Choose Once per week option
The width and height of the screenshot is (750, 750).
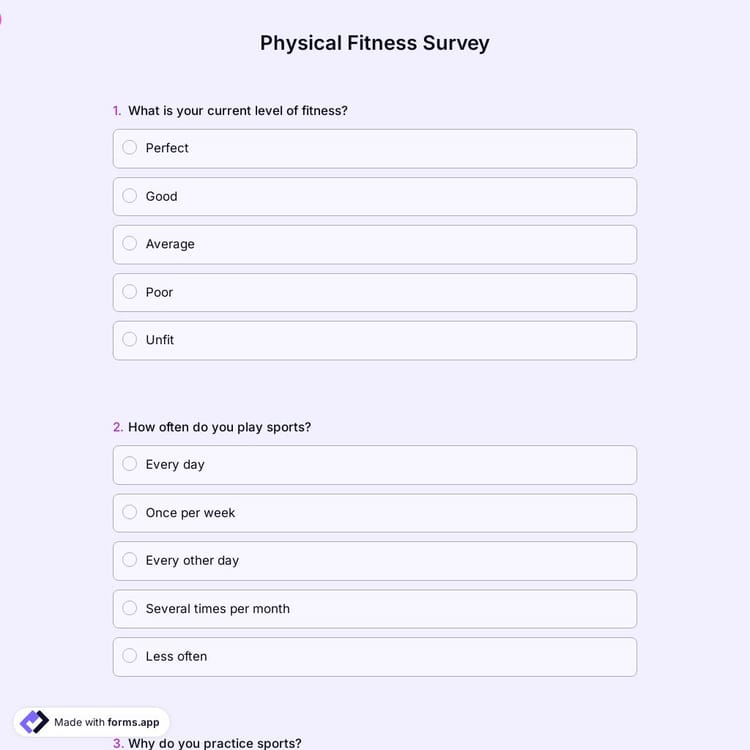coord(130,512)
